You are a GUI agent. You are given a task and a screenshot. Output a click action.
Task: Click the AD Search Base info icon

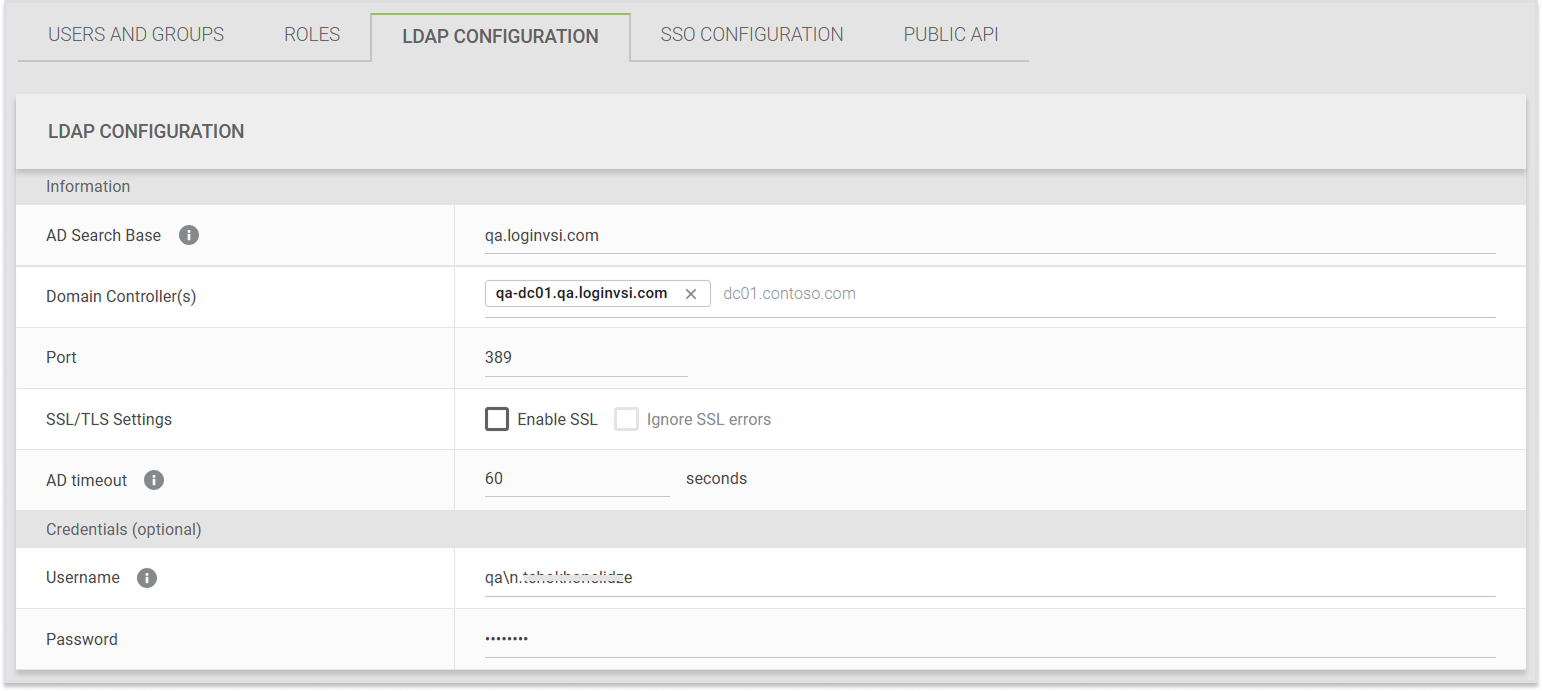click(188, 236)
